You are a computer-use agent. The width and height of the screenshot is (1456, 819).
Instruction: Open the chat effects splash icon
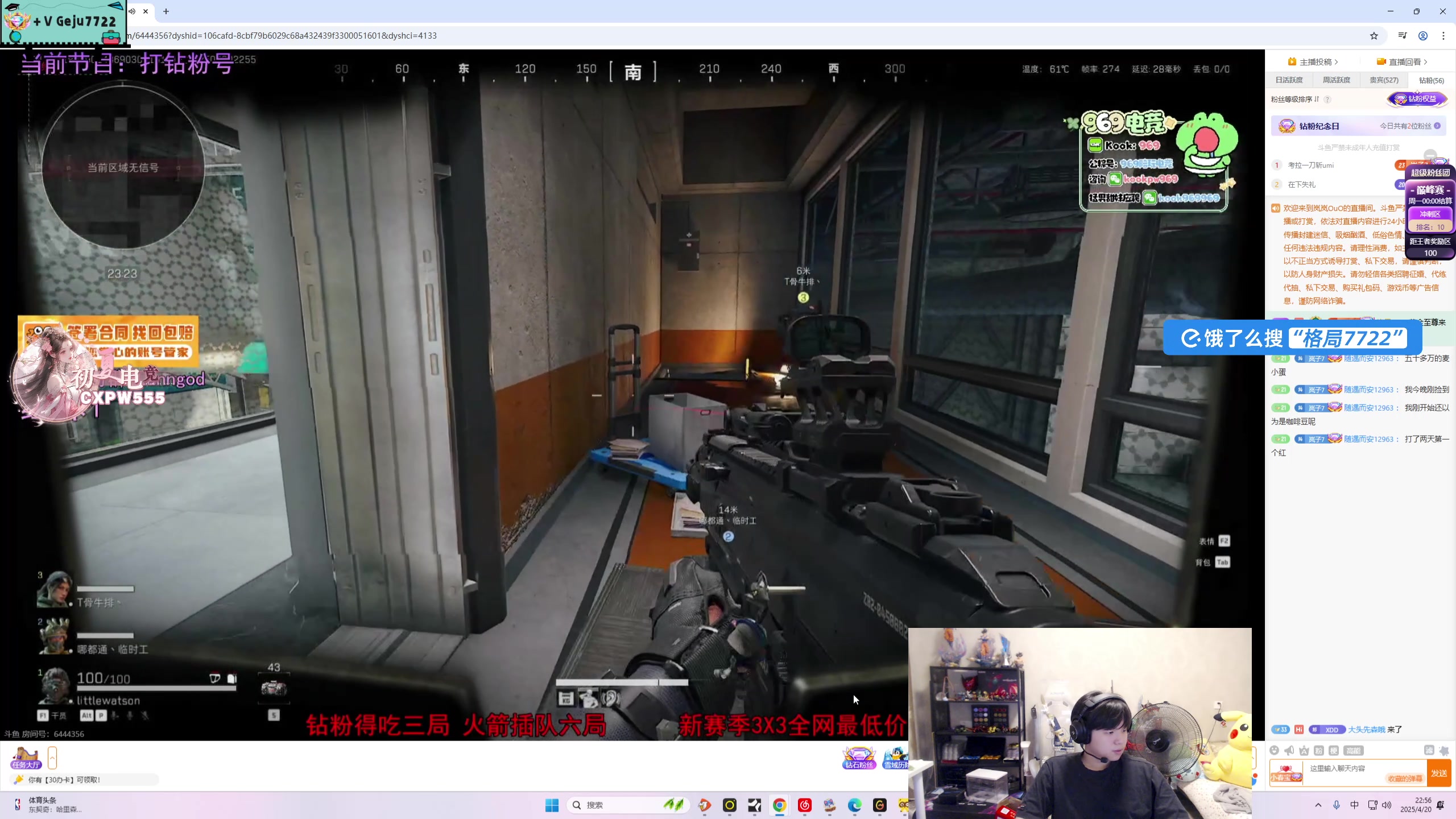pos(1444,750)
